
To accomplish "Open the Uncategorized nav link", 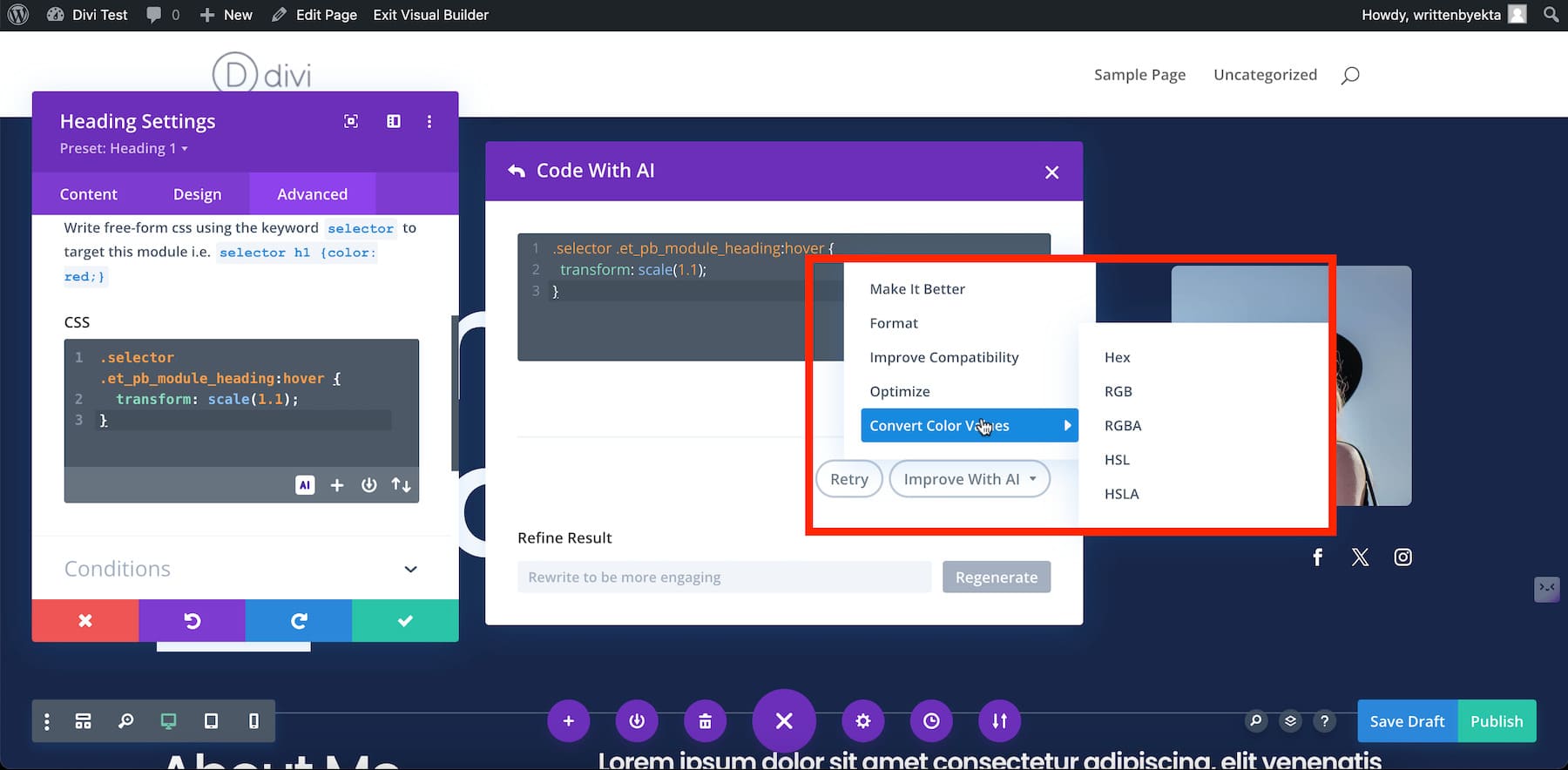I will point(1265,75).
